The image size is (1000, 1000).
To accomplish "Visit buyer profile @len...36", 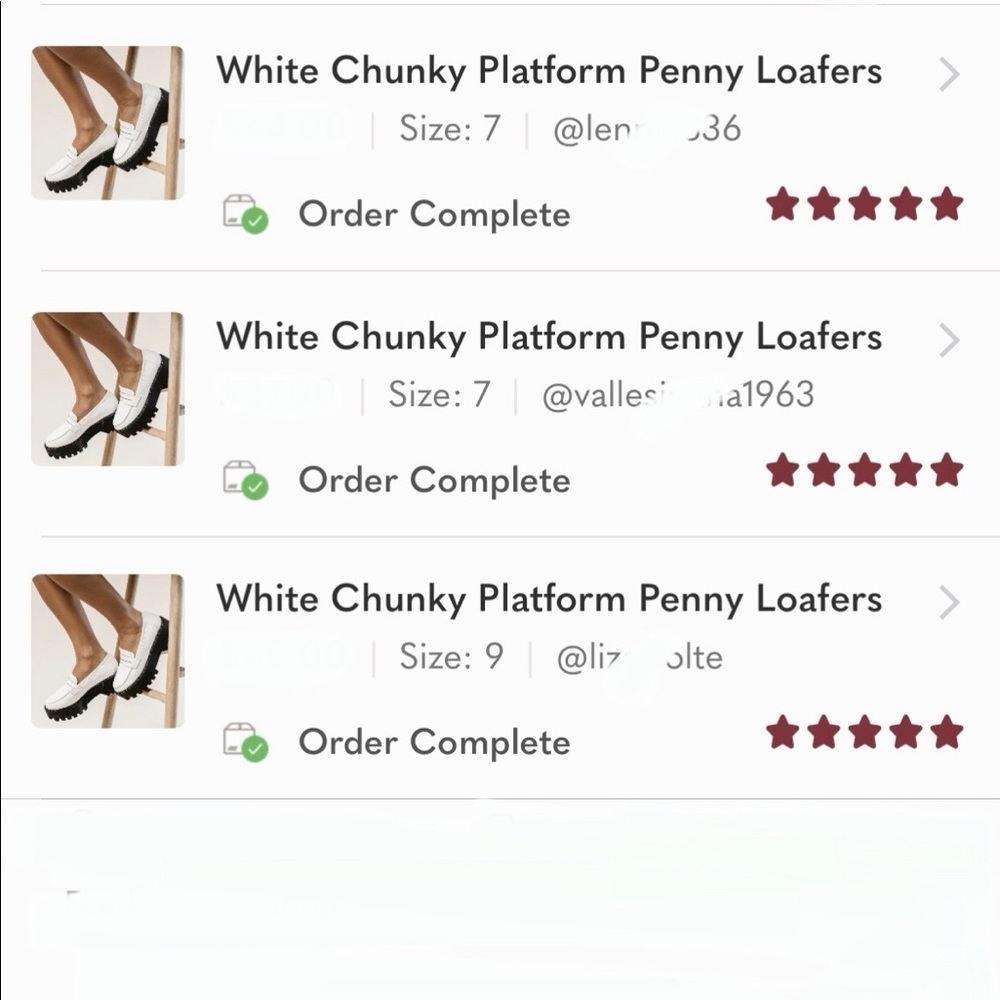I will [x=647, y=129].
